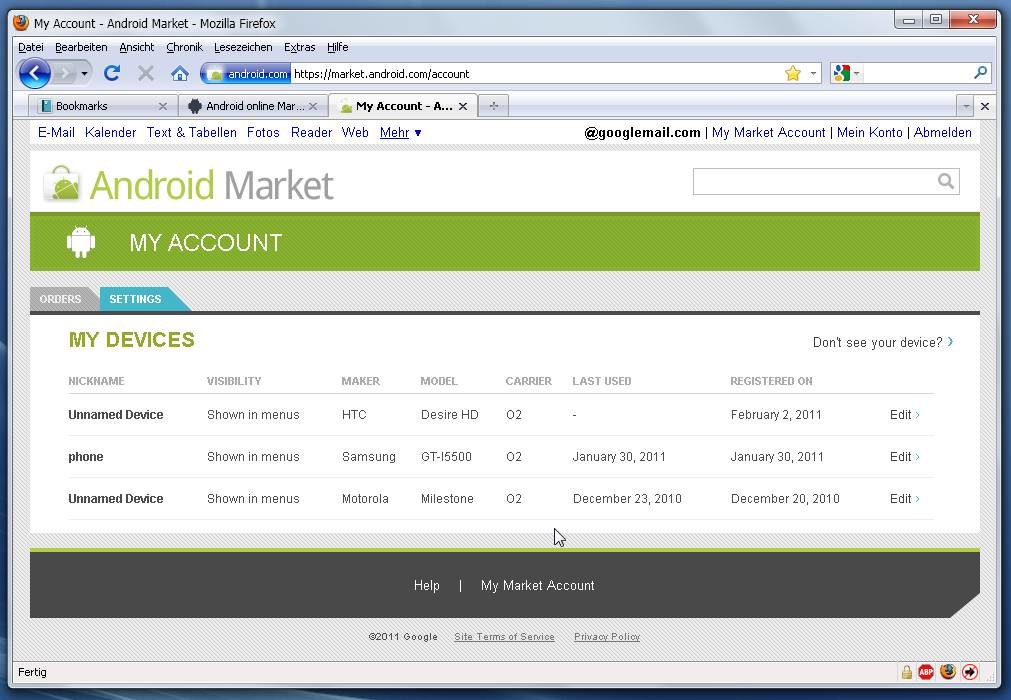
Task: Open a new tab with the plus button
Action: (x=493, y=106)
